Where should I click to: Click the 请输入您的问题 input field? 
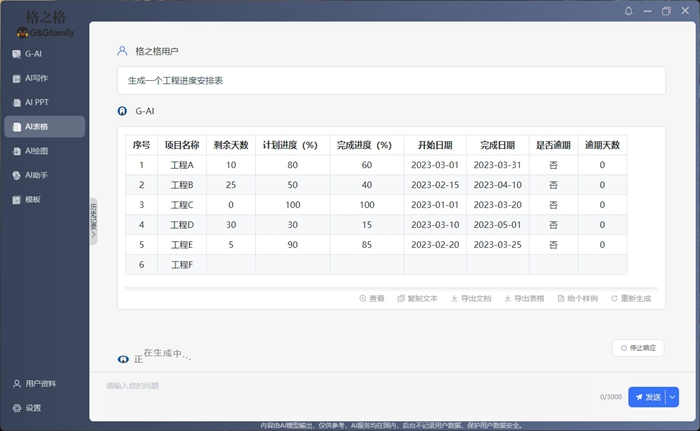coord(340,386)
